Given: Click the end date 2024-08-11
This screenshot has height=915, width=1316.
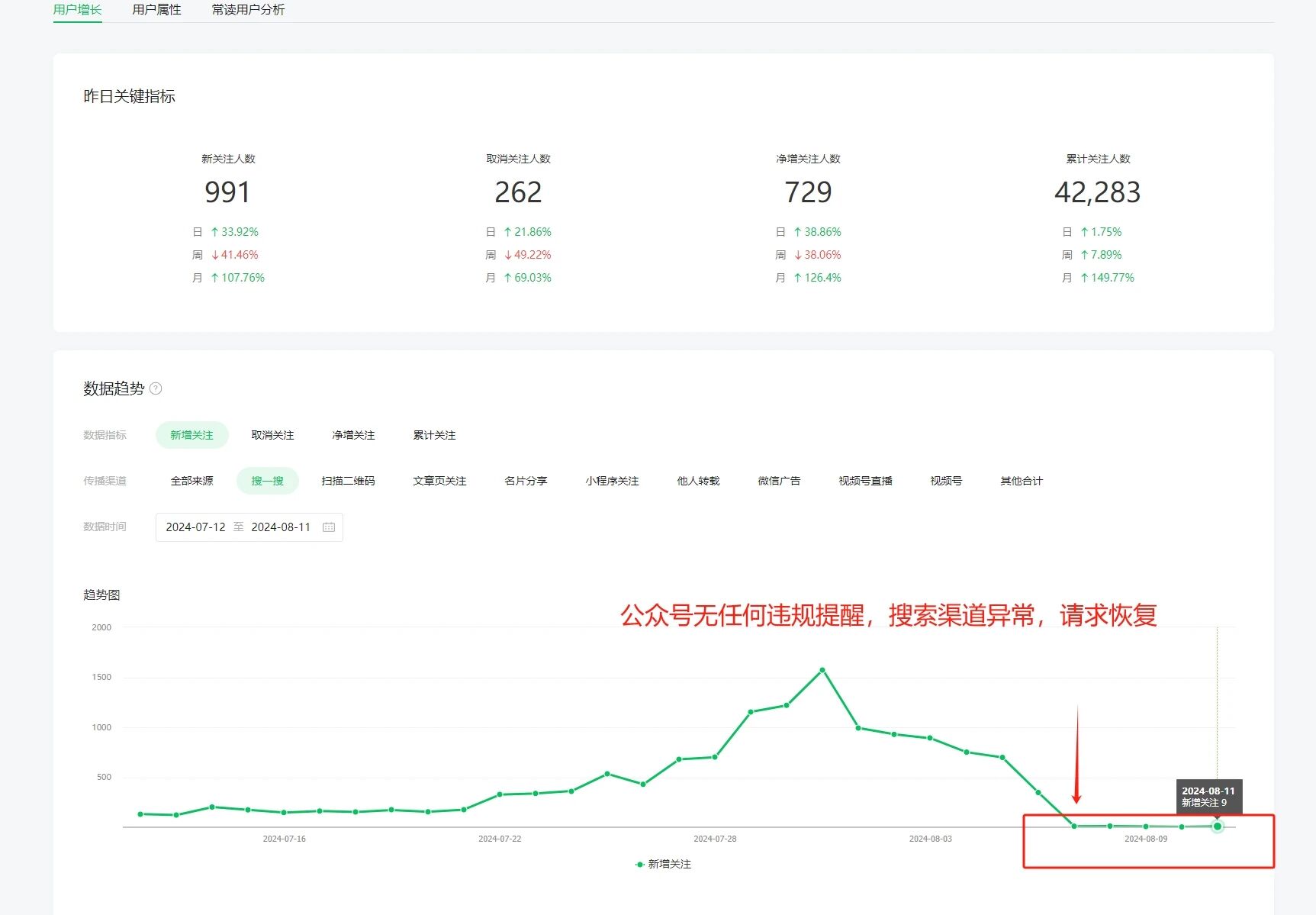Looking at the screenshot, I should [x=281, y=527].
